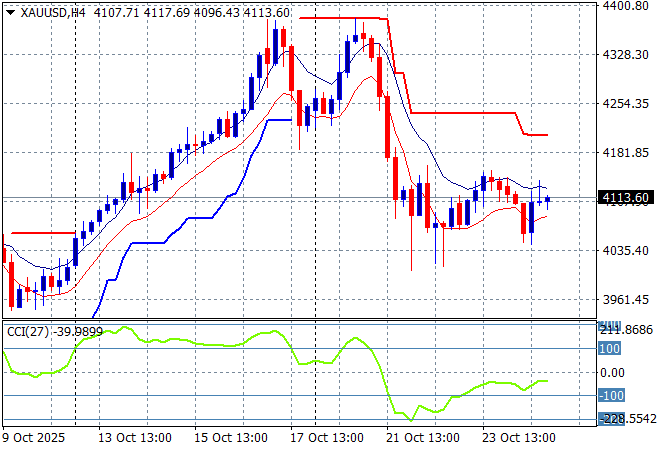660x450 pixels.
Task: Click the 9 Oct 2025 date label
Action: tap(36, 438)
